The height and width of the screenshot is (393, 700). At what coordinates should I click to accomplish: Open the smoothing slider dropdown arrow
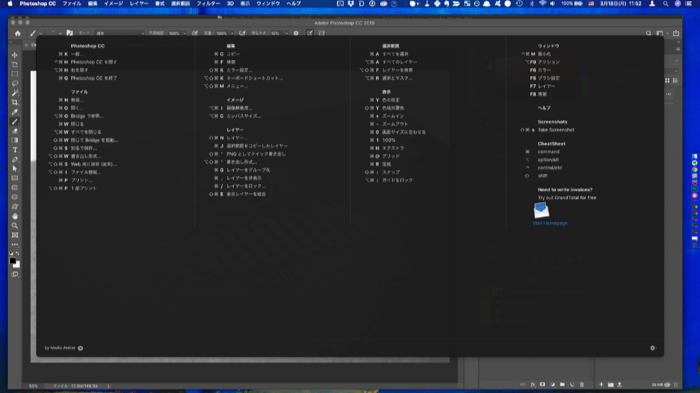click(x=286, y=33)
